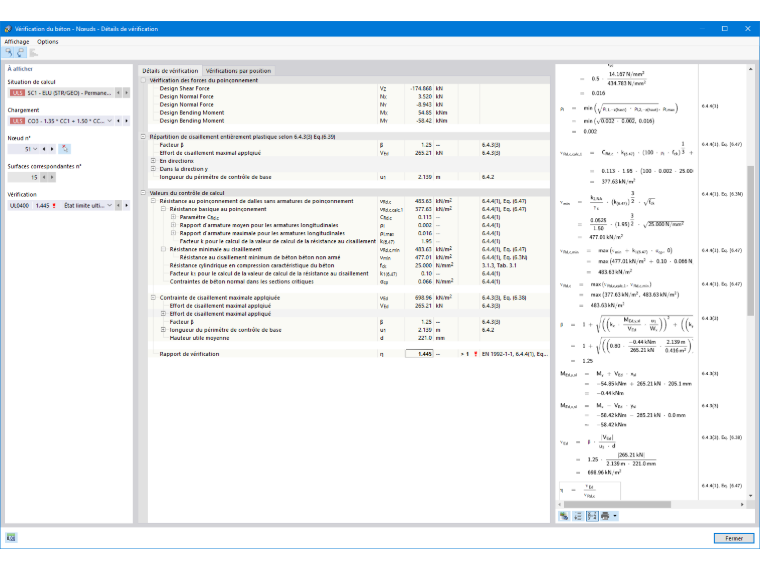Viewport: 760px width, 570px height.
Task: Click the formula panel horizontal scrollbar
Action: [617, 505]
